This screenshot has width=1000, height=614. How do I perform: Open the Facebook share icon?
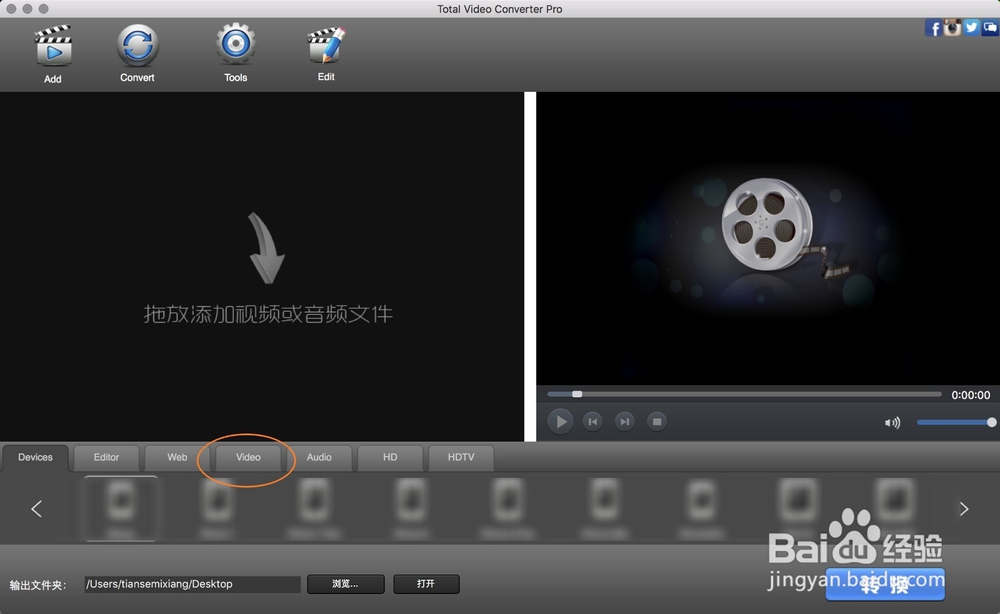[933, 28]
